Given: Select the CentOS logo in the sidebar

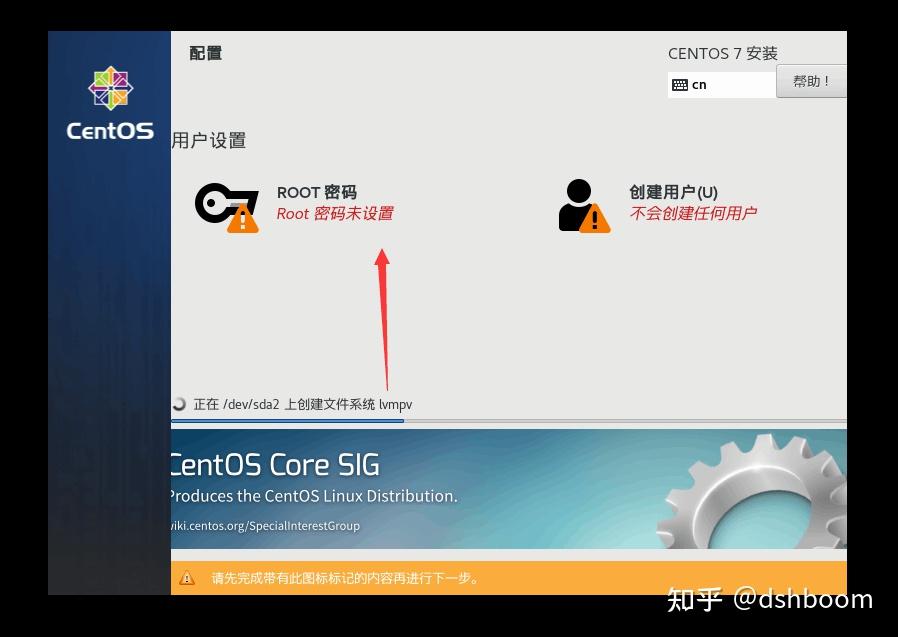Looking at the screenshot, I should (x=109, y=99).
